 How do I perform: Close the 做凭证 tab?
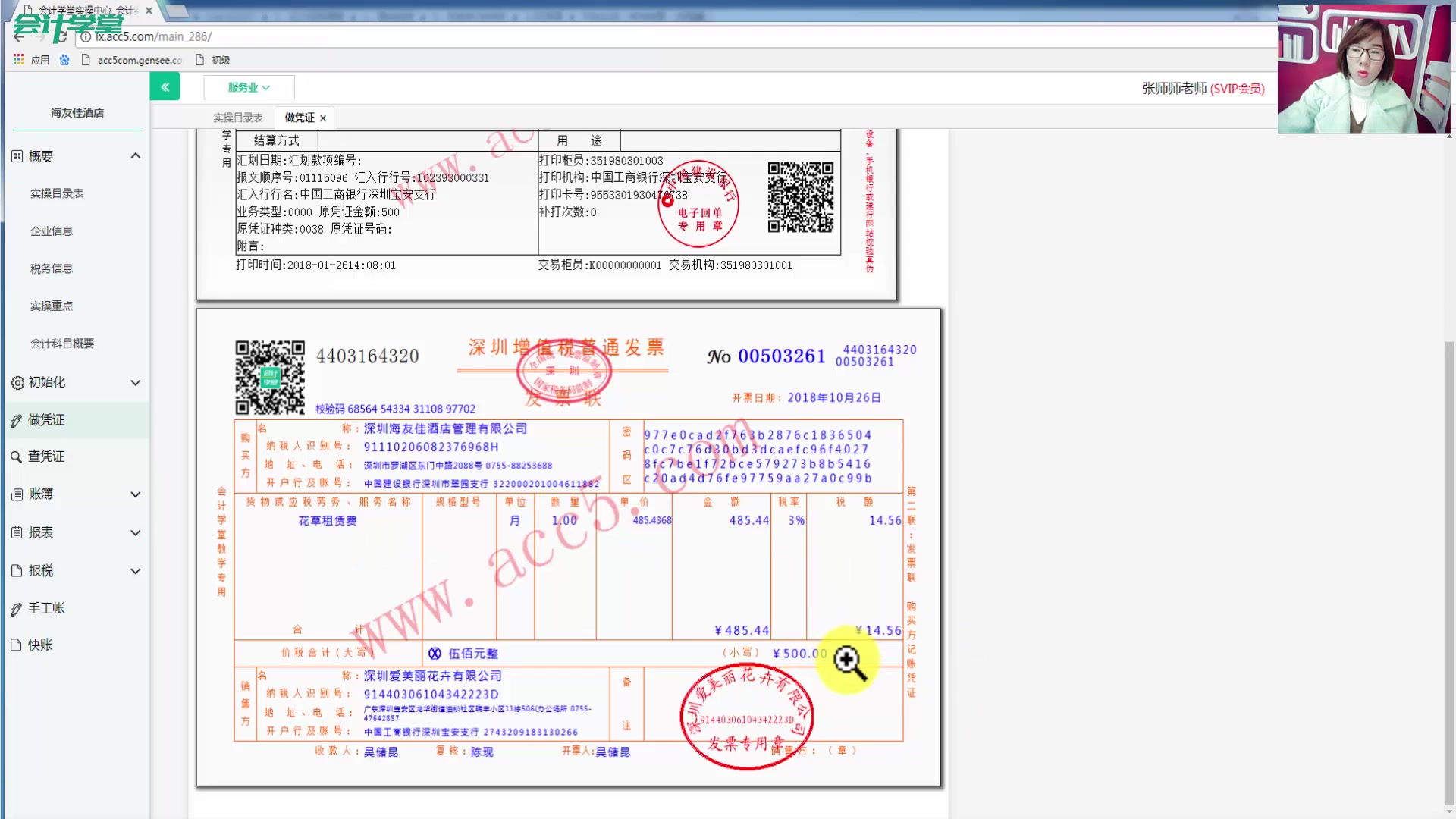click(323, 118)
